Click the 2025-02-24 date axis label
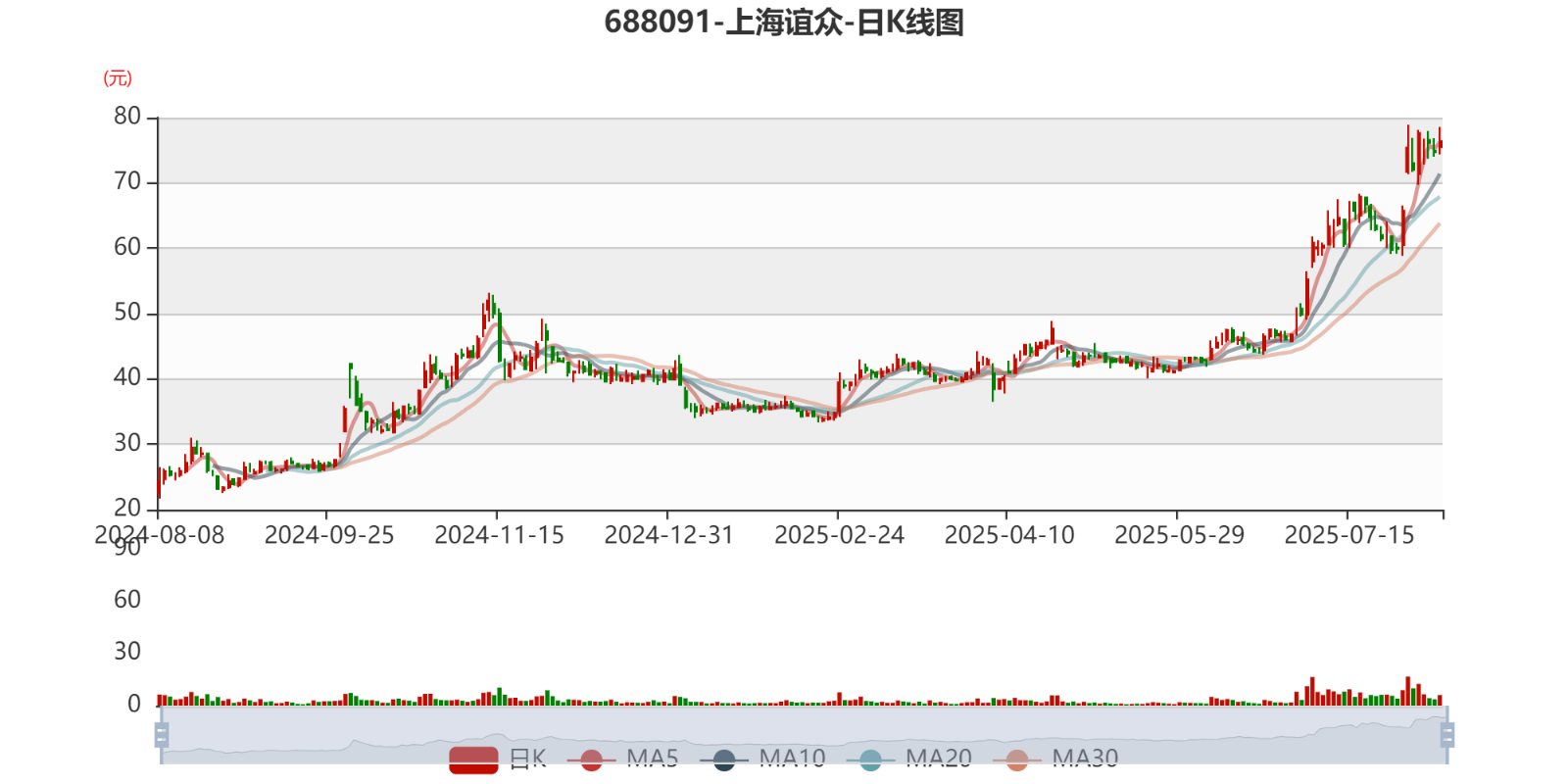Screen dimensions: 1568x784 (x=839, y=535)
